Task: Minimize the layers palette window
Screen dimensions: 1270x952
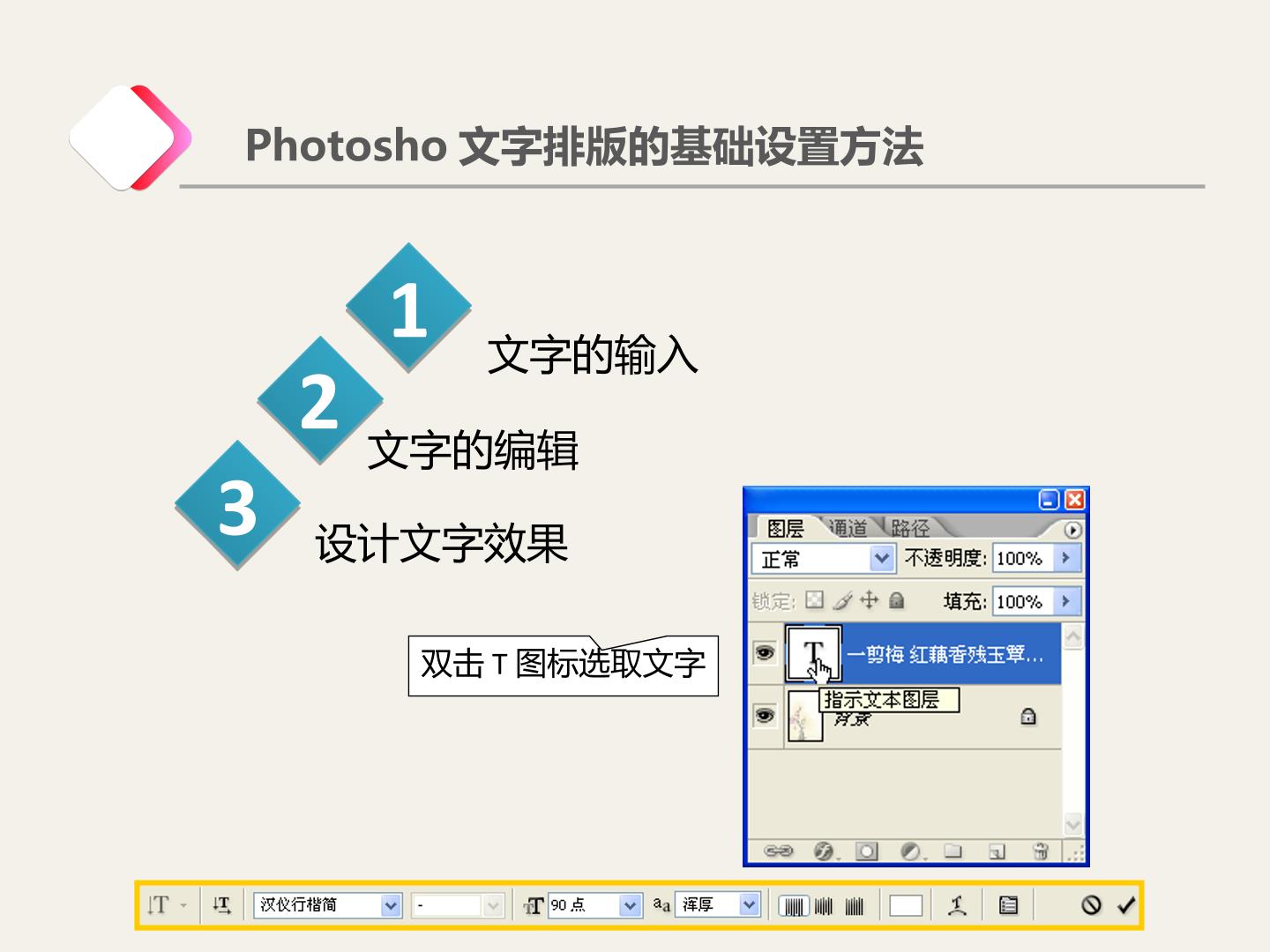Action: point(1049,500)
